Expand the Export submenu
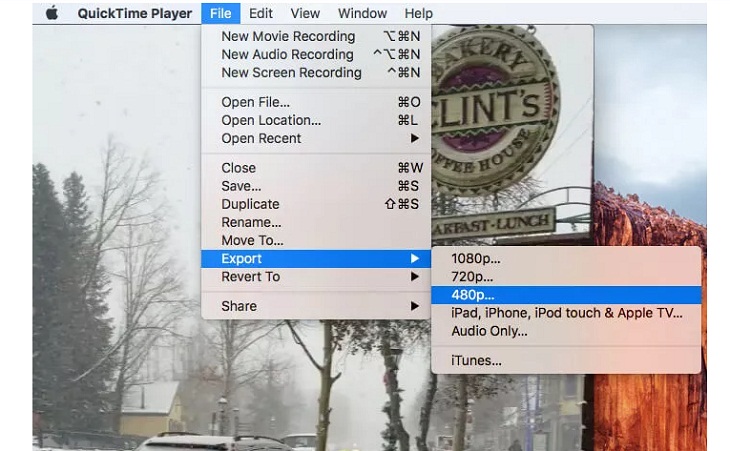This screenshot has height=451, width=730. 316,258
